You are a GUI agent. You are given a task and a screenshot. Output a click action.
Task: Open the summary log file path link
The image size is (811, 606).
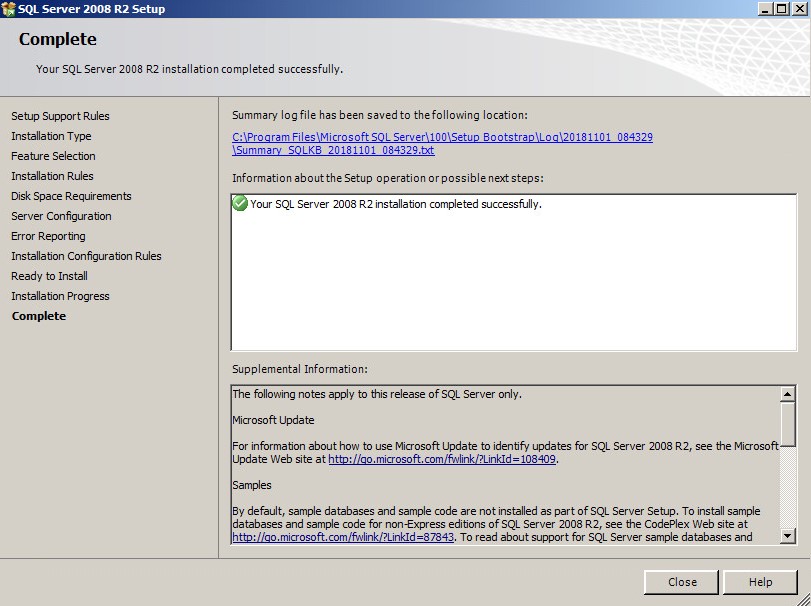[x=442, y=144]
